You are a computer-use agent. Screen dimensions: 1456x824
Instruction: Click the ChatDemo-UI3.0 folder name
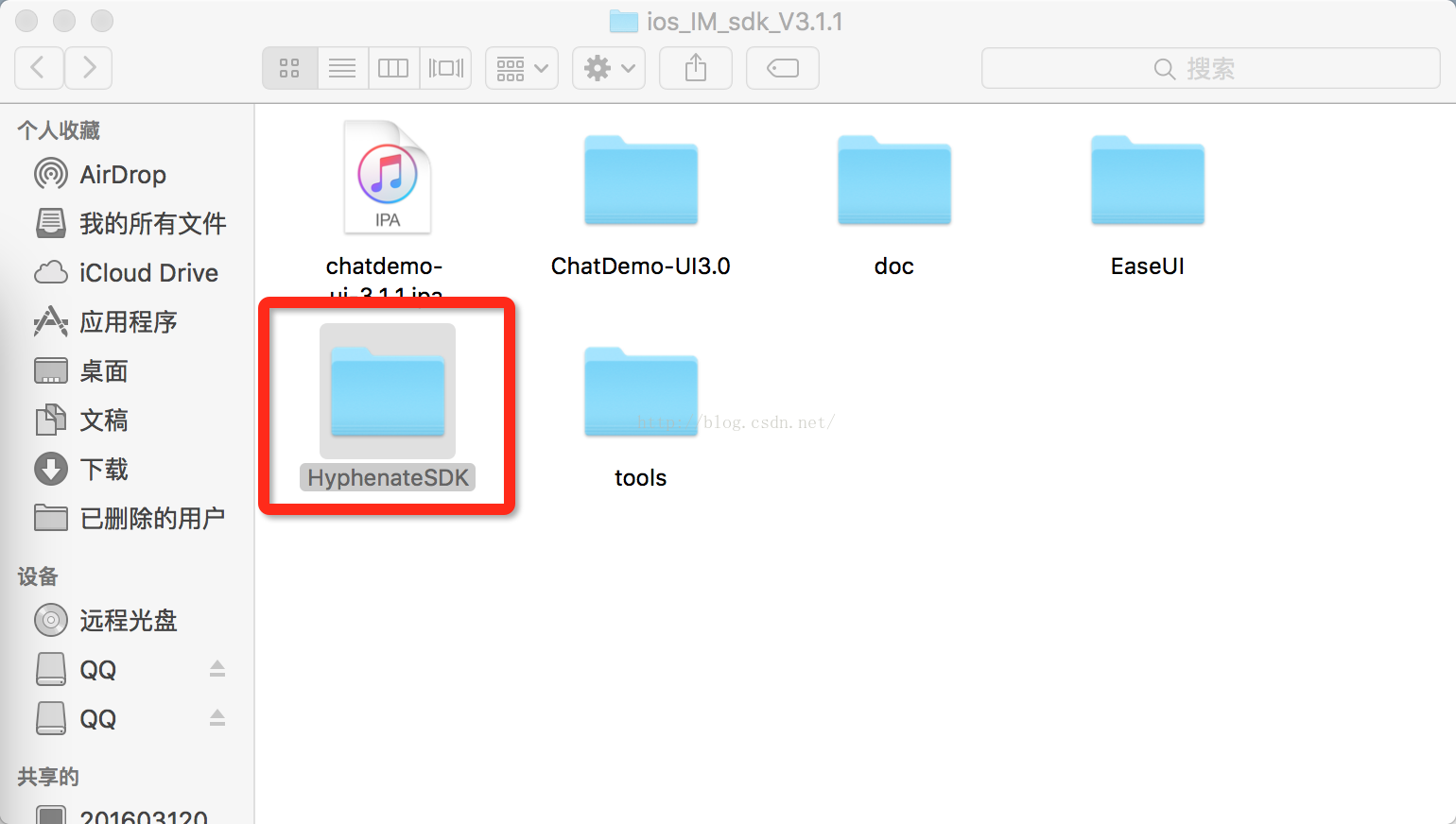(x=641, y=266)
